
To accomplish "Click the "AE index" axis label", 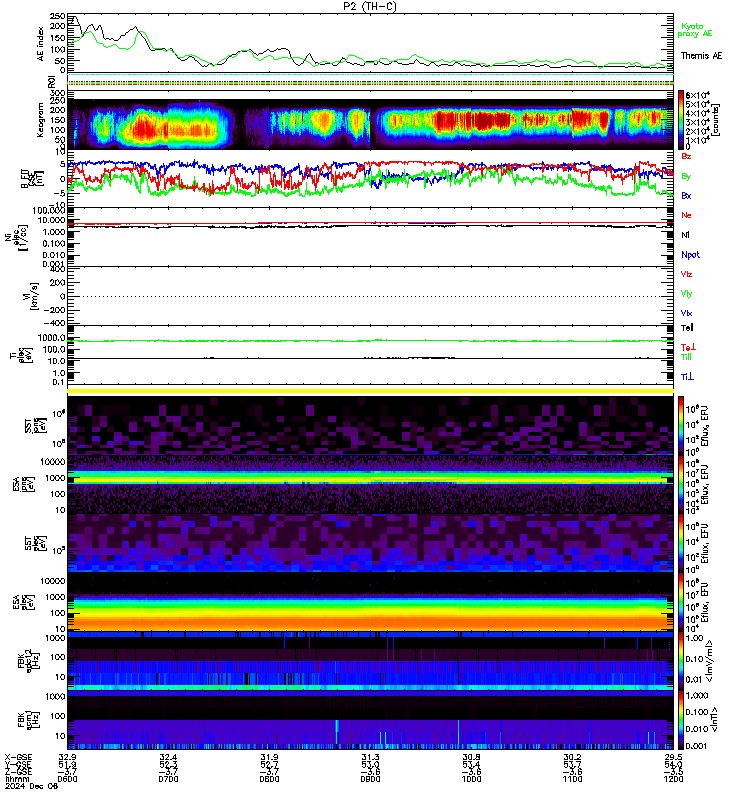I will click(x=41, y=44).
